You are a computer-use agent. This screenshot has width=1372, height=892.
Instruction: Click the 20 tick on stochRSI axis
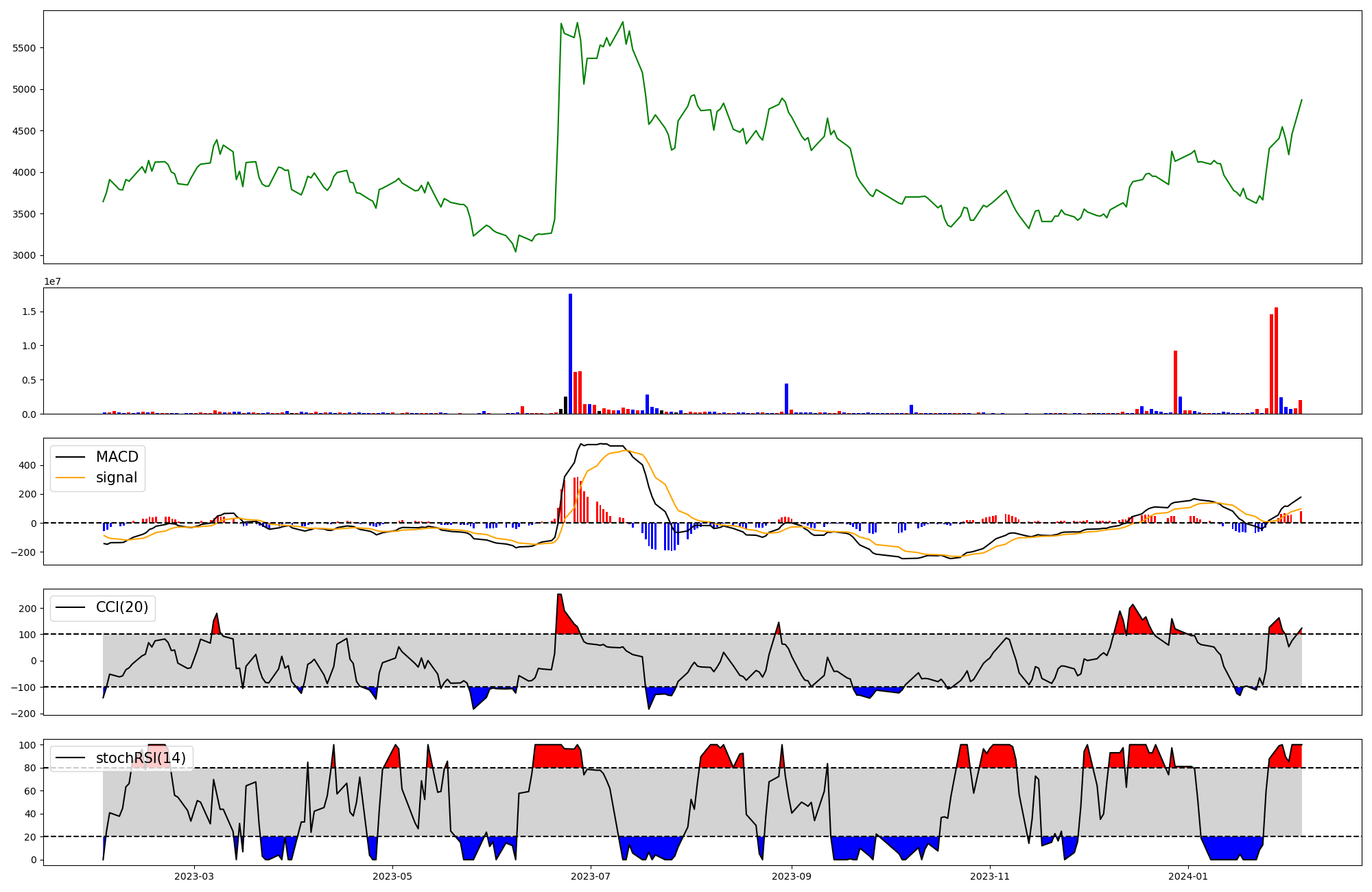(x=32, y=837)
